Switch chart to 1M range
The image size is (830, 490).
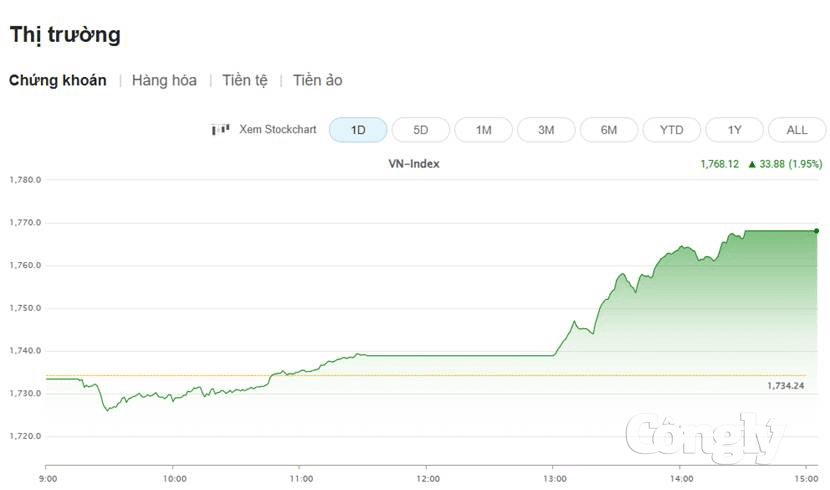click(x=483, y=130)
